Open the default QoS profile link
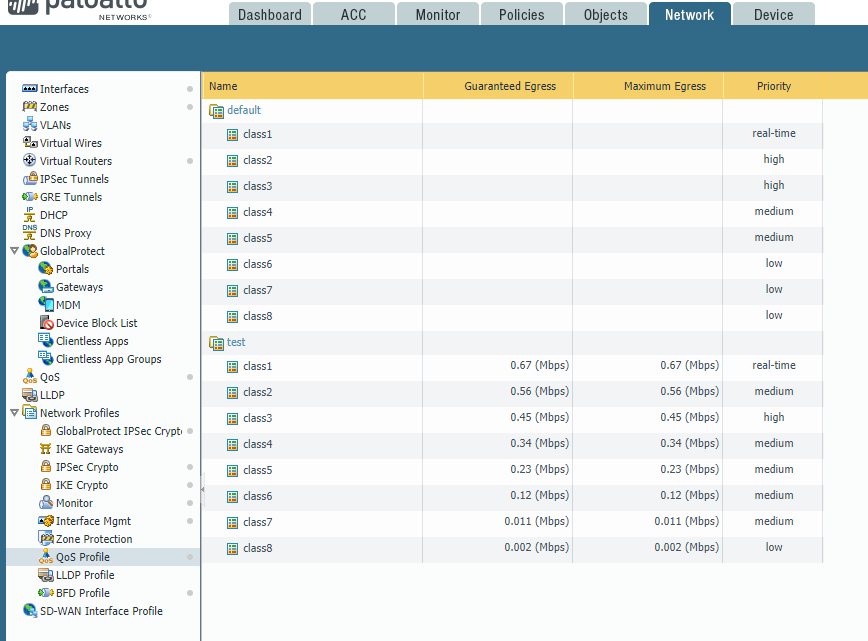 click(243, 110)
